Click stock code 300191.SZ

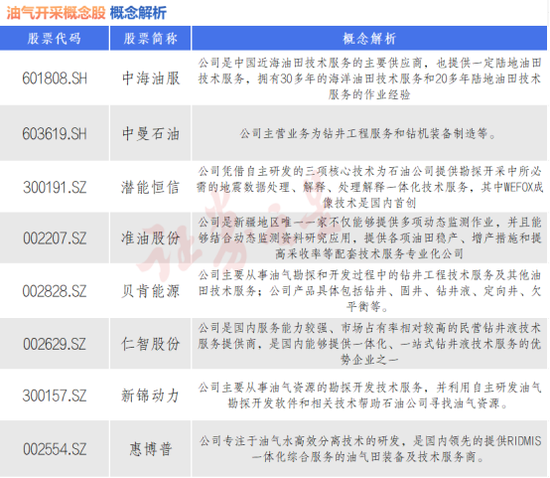[55, 187]
